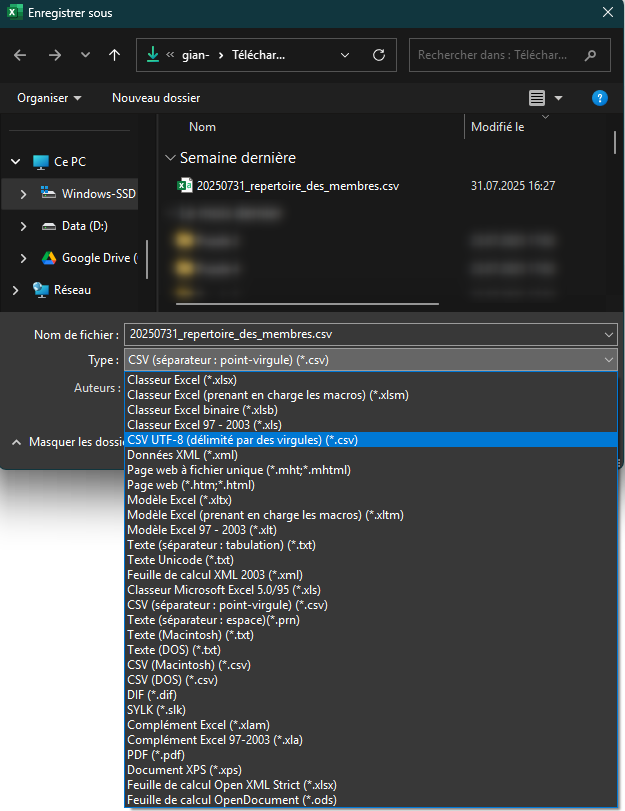Change view layout icon
625x811 pixels.
click(x=537, y=98)
